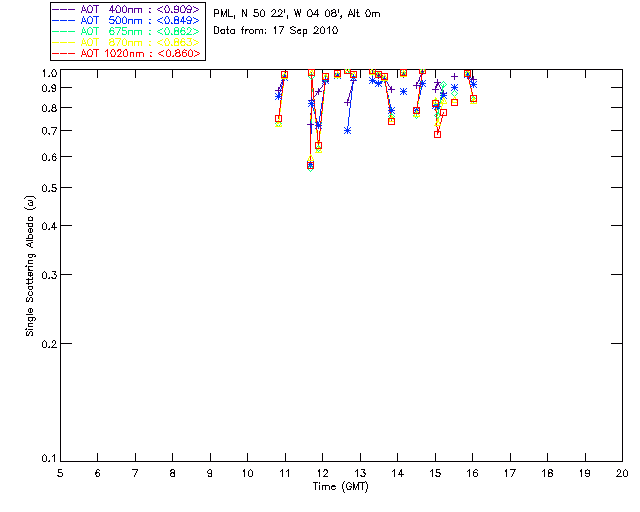Click the x-axis tick label 17
Image resolution: width=640 pixels, height=512 pixels.
point(510,474)
